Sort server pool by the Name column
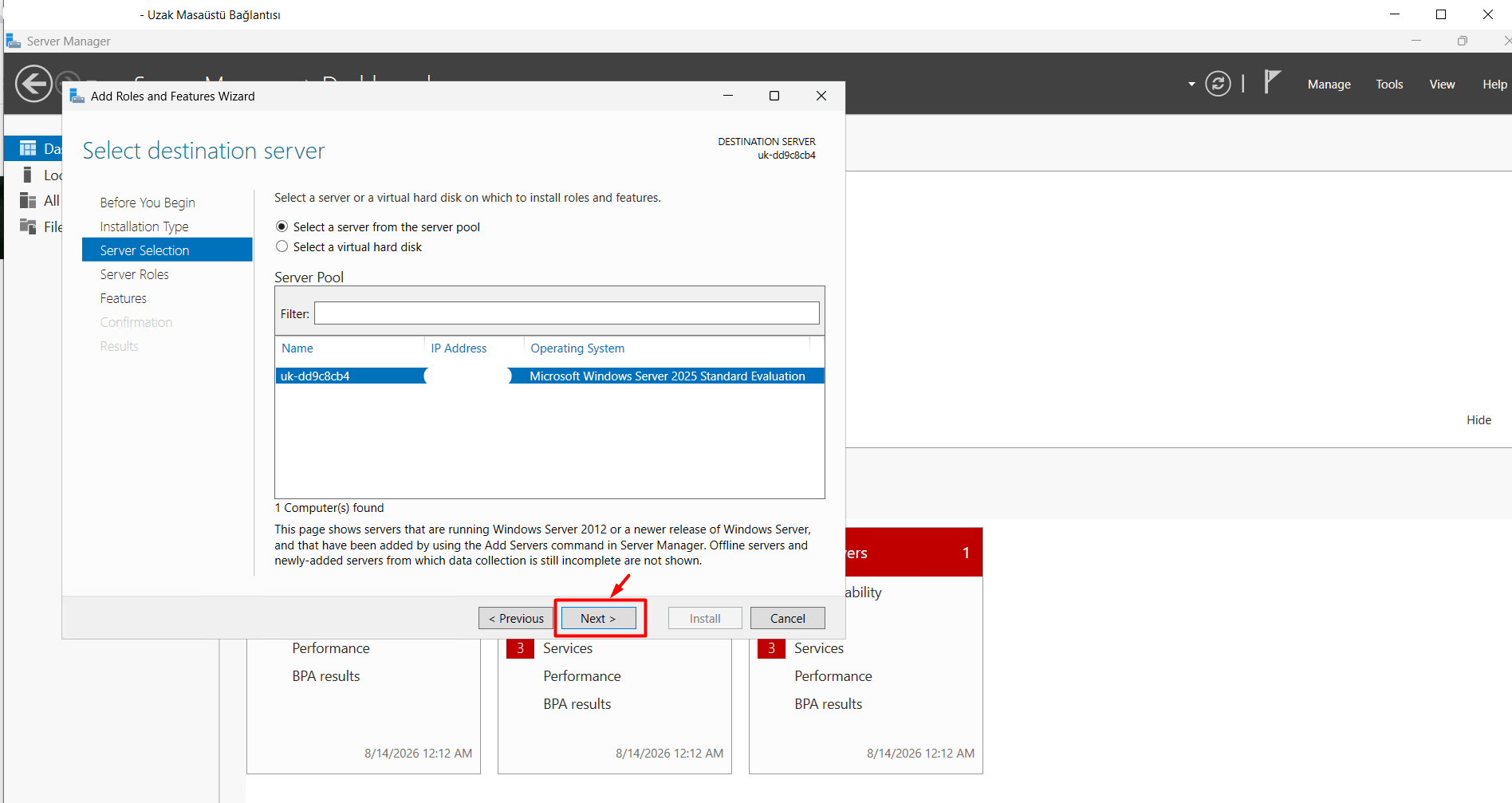Screen dimensions: 1512x803 [x=297, y=348]
